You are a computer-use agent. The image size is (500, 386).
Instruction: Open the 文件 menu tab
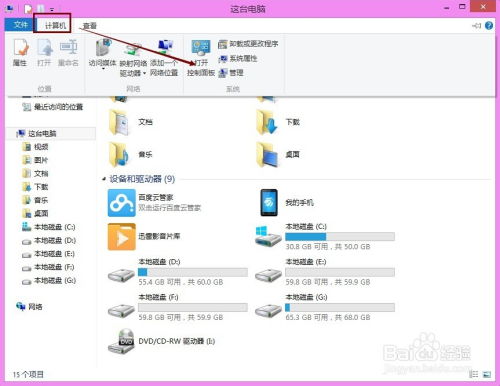[19, 25]
